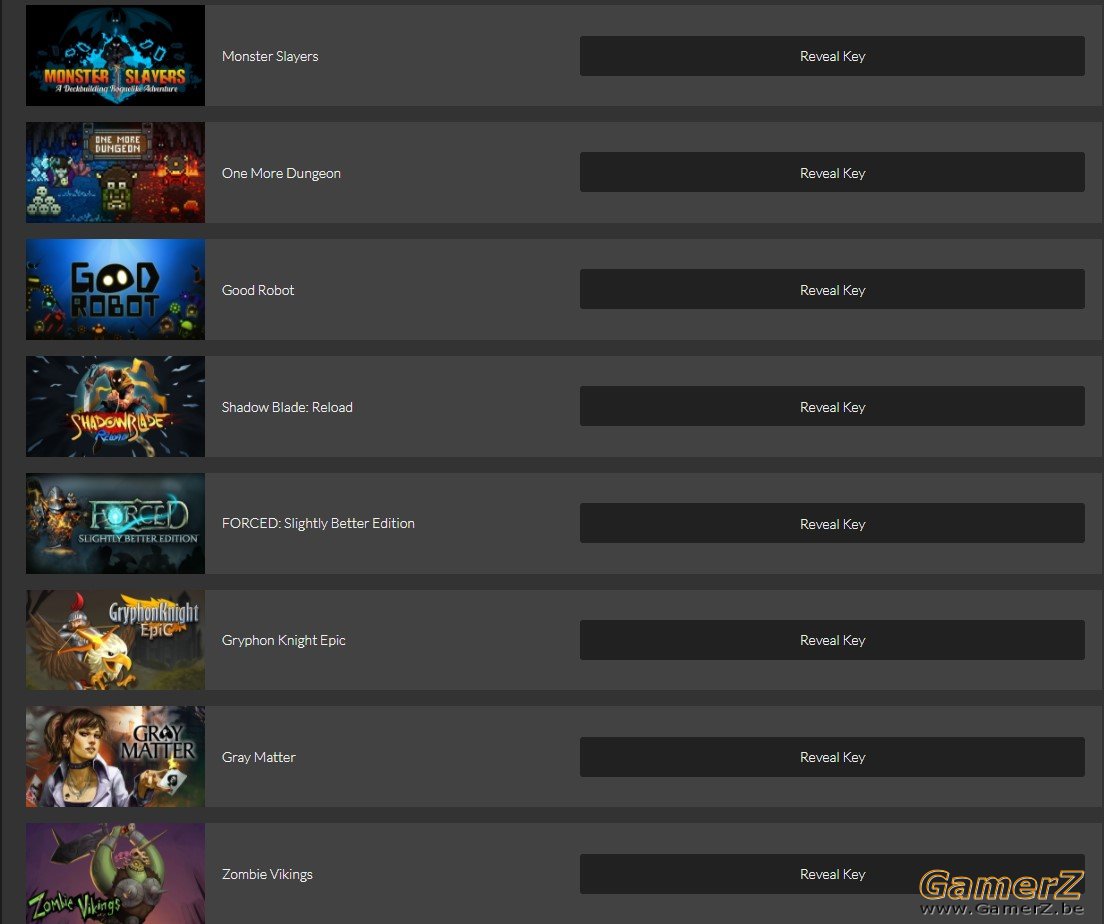Reveal the Gray Matter key
Screen dimensions: 1104x924
[832, 757]
